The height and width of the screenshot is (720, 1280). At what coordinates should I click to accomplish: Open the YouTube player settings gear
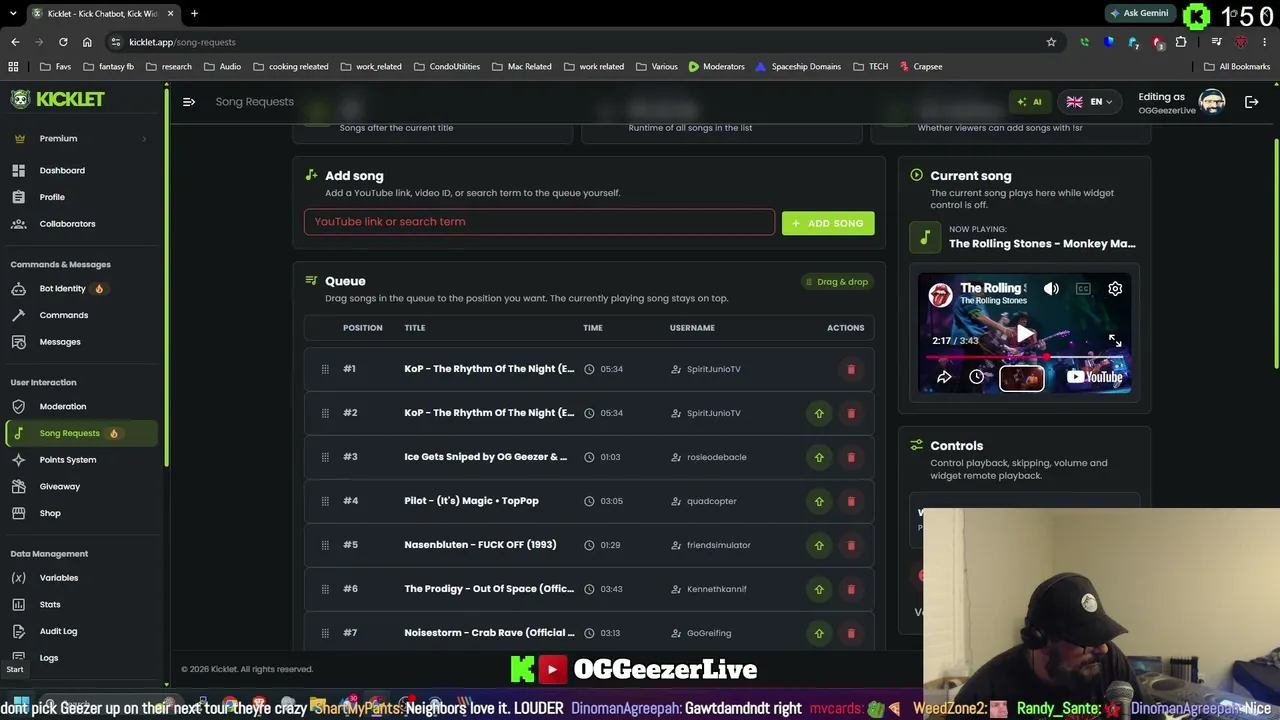click(x=1115, y=289)
